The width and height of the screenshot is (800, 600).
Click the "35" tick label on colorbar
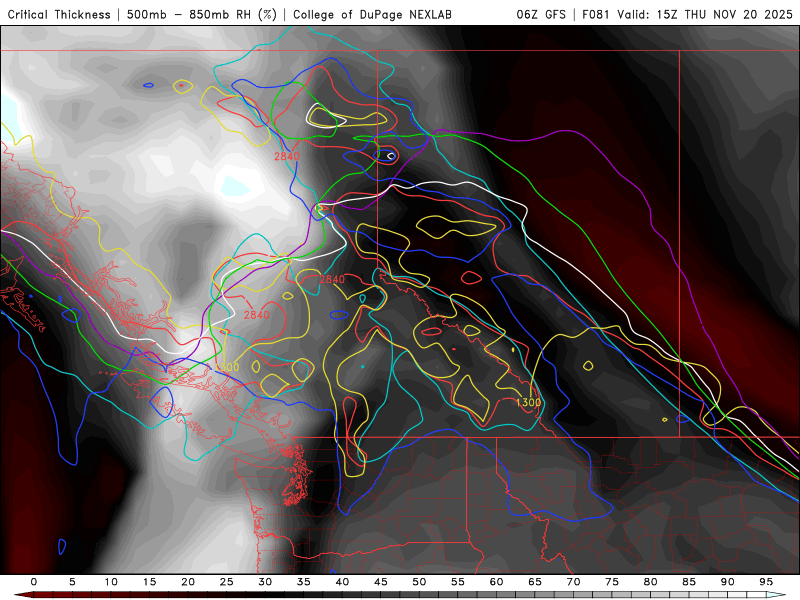tap(304, 582)
